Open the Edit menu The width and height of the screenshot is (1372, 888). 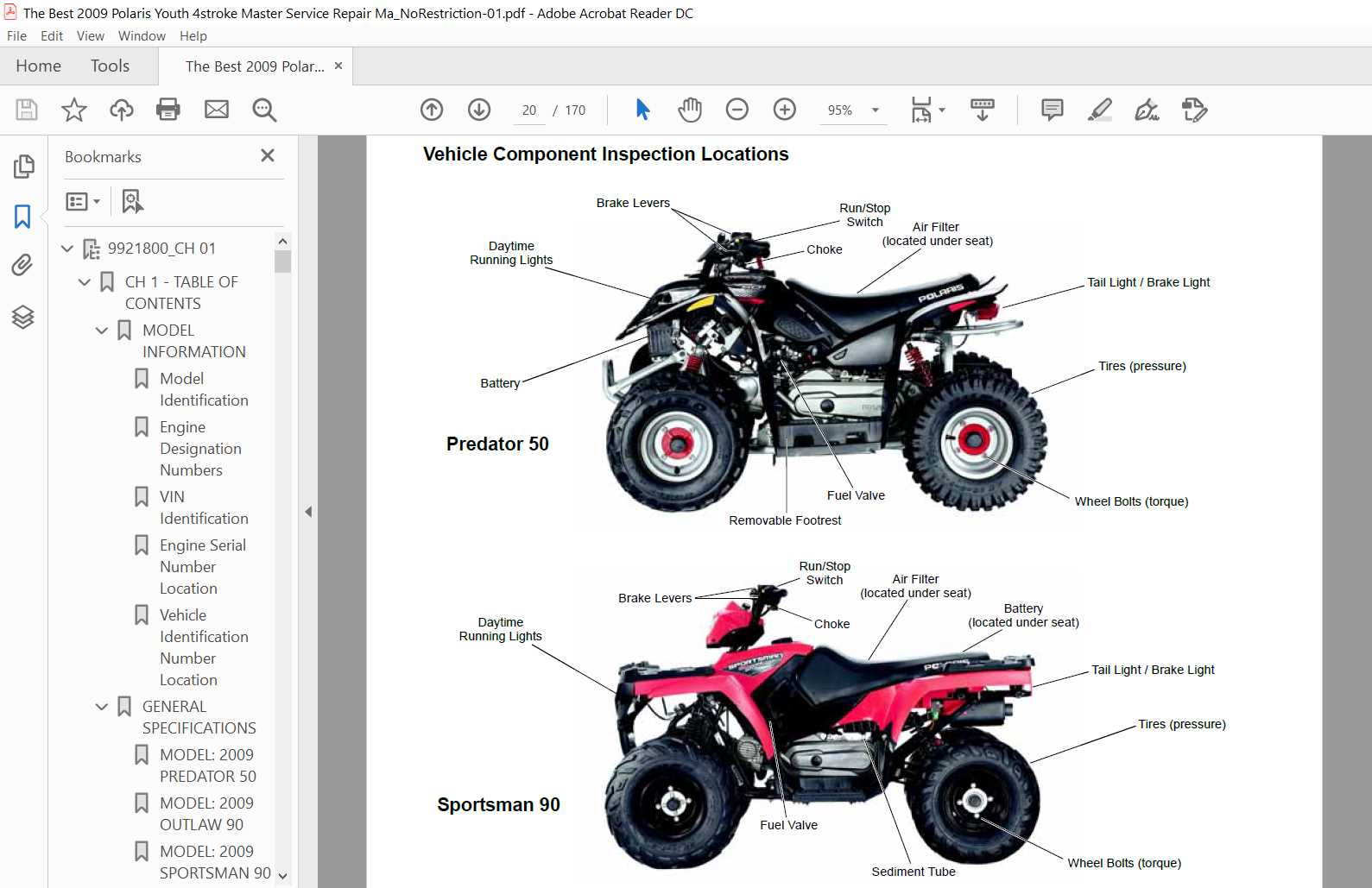coord(52,36)
